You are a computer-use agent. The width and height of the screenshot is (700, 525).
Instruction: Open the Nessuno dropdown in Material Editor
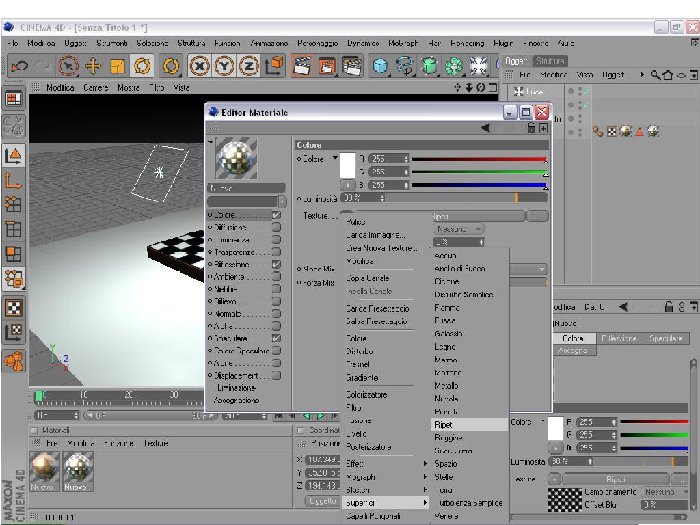[458, 229]
